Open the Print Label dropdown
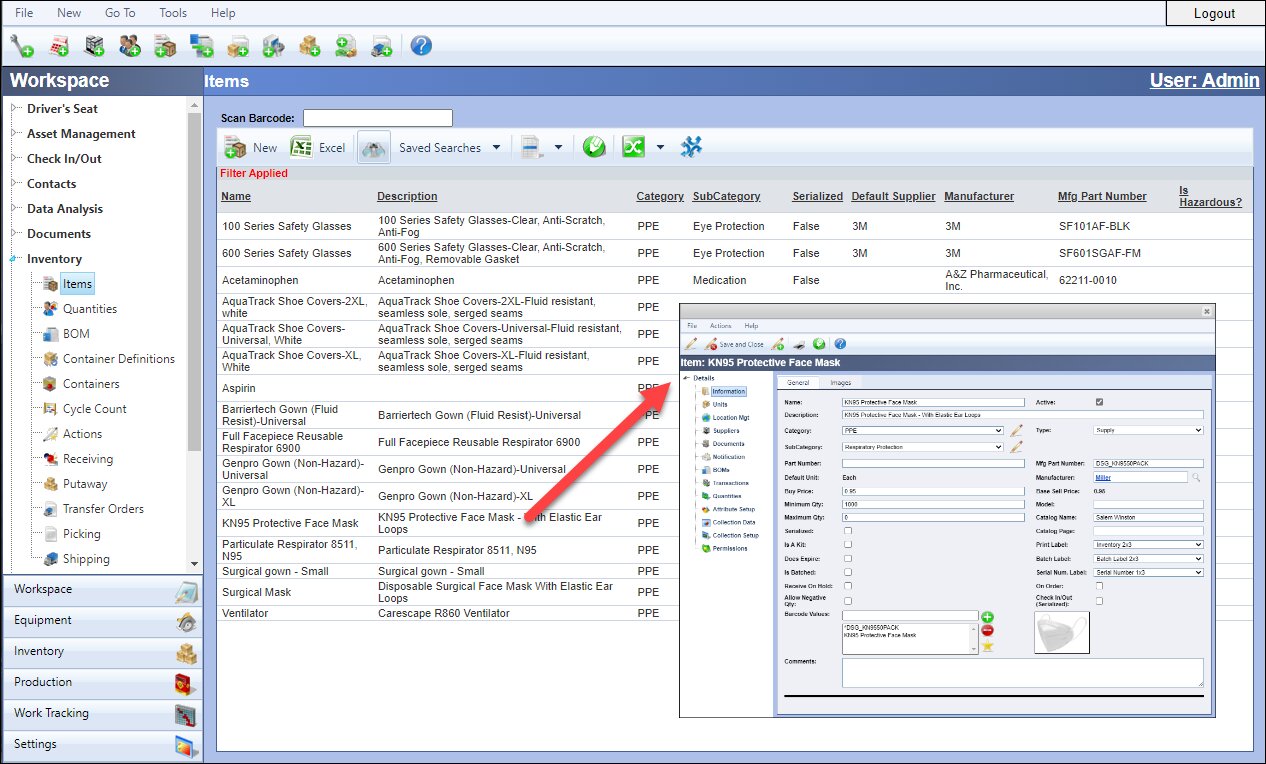This screenshot has width=1266, height=764. click(1147, 545)
